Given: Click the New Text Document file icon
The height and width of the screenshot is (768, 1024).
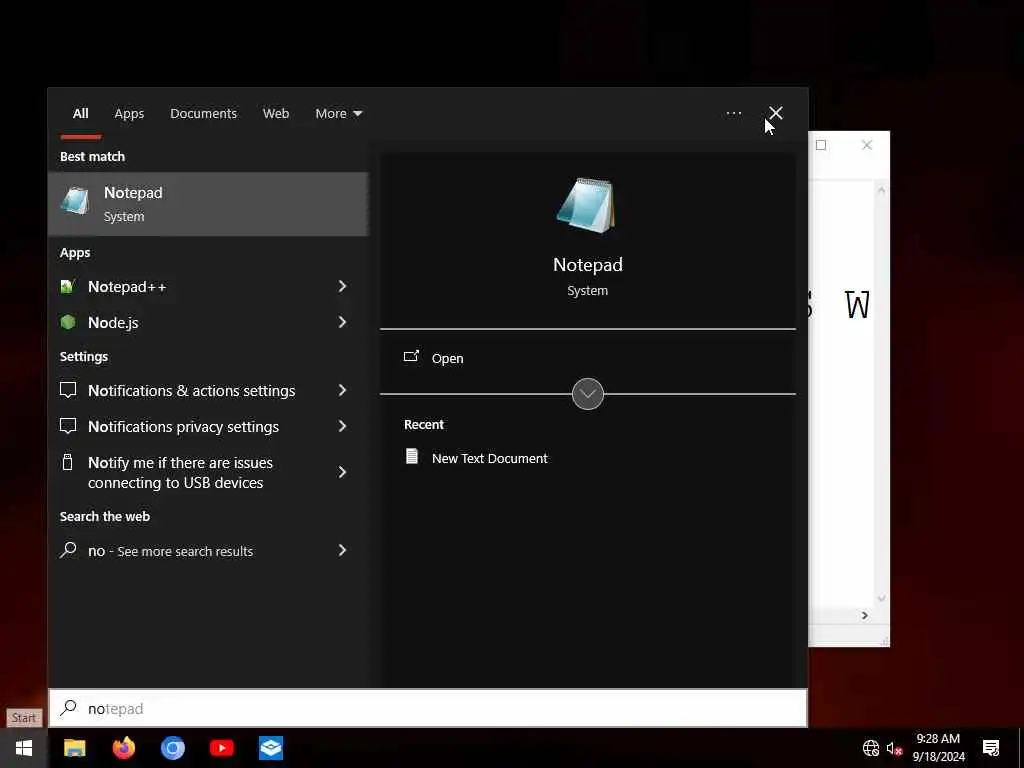Looking at the screenshot, I should pos(411,456).
